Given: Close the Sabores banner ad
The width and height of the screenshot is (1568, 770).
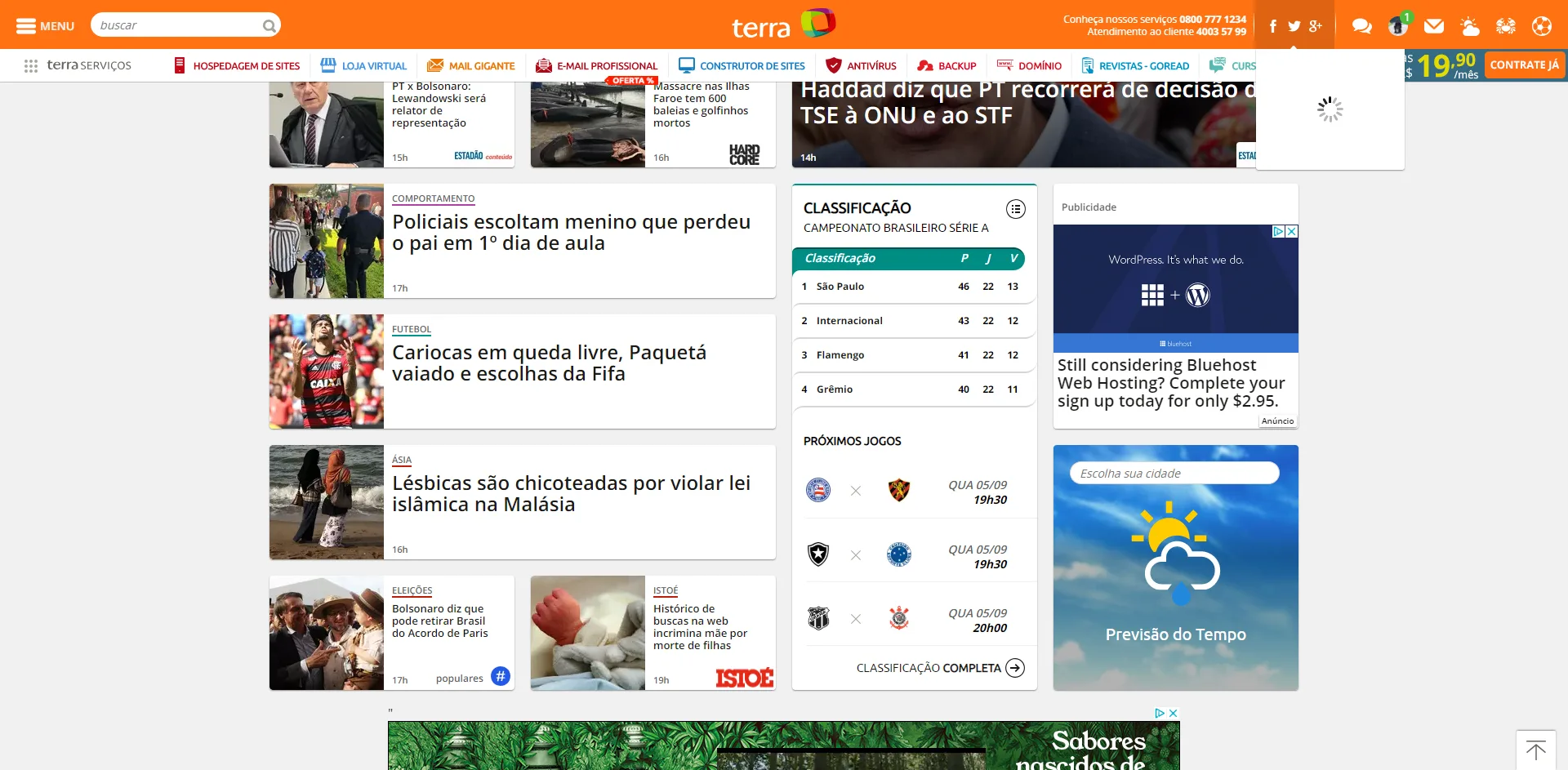Looking at the screenshot, I should [1174, 713].
